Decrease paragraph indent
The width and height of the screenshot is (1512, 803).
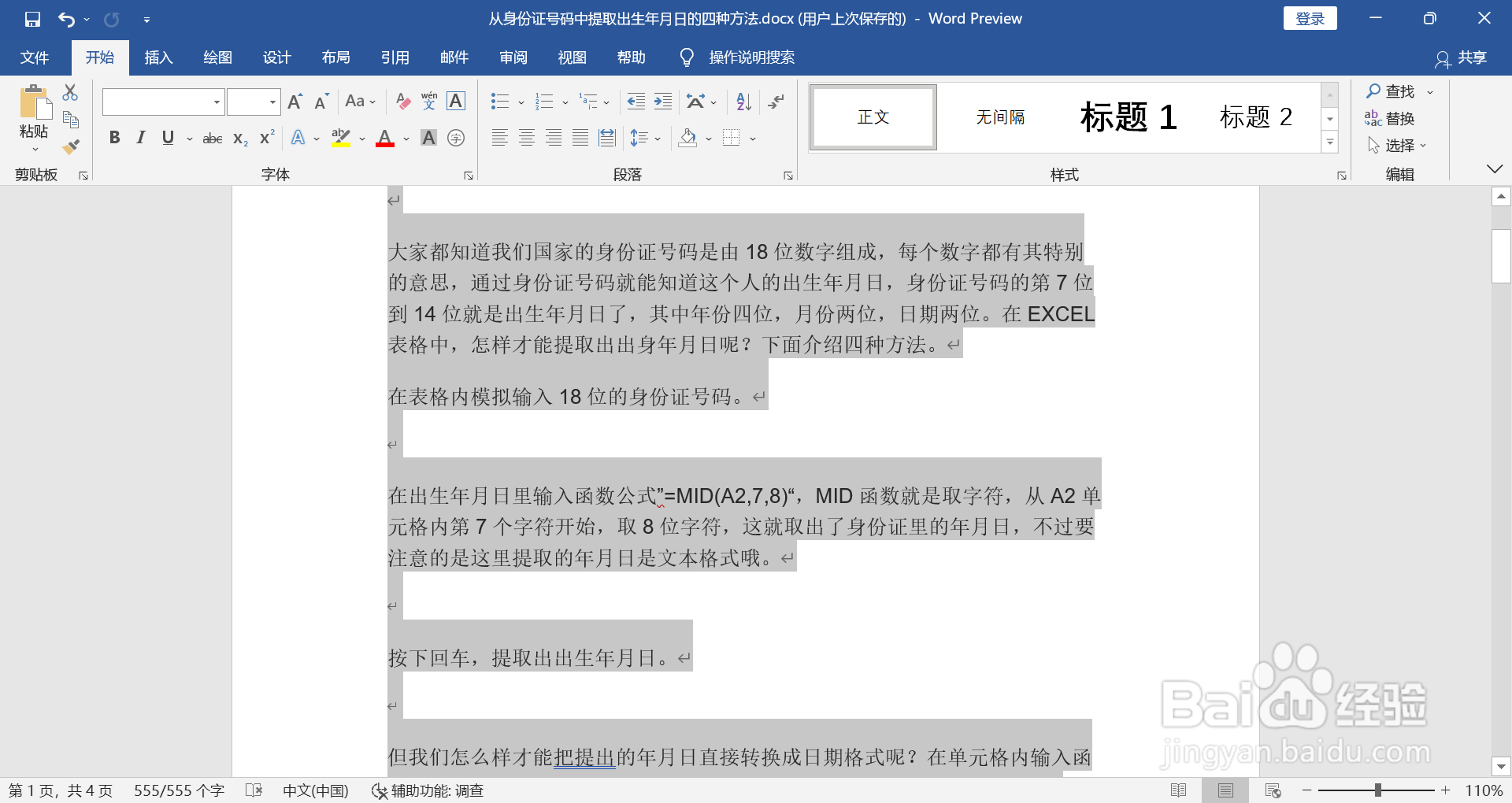point(636,102)
